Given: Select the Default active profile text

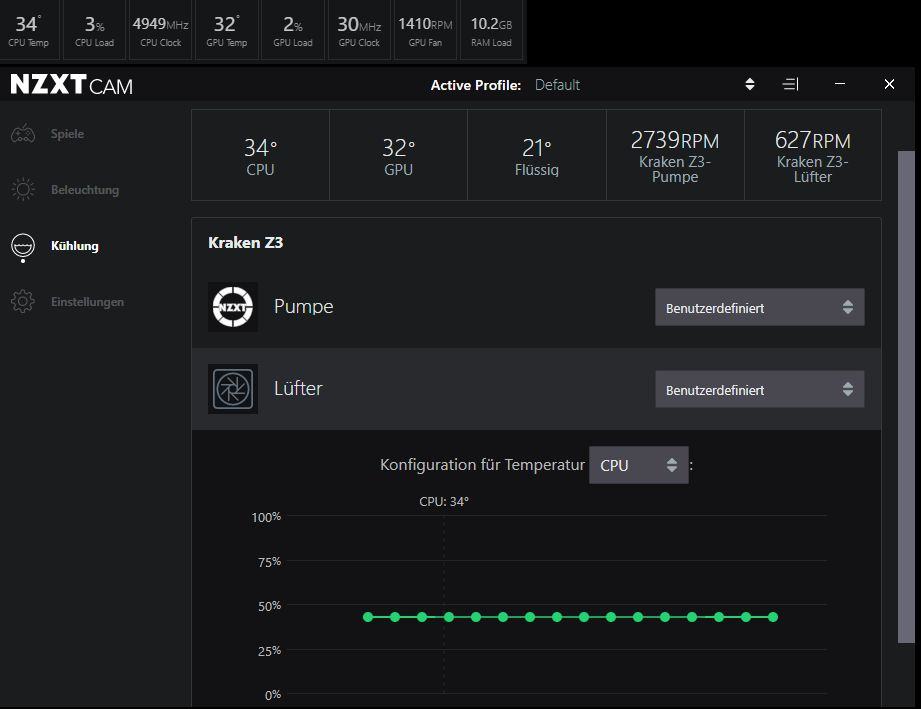Looking at the screenshot, I should 557,85.
